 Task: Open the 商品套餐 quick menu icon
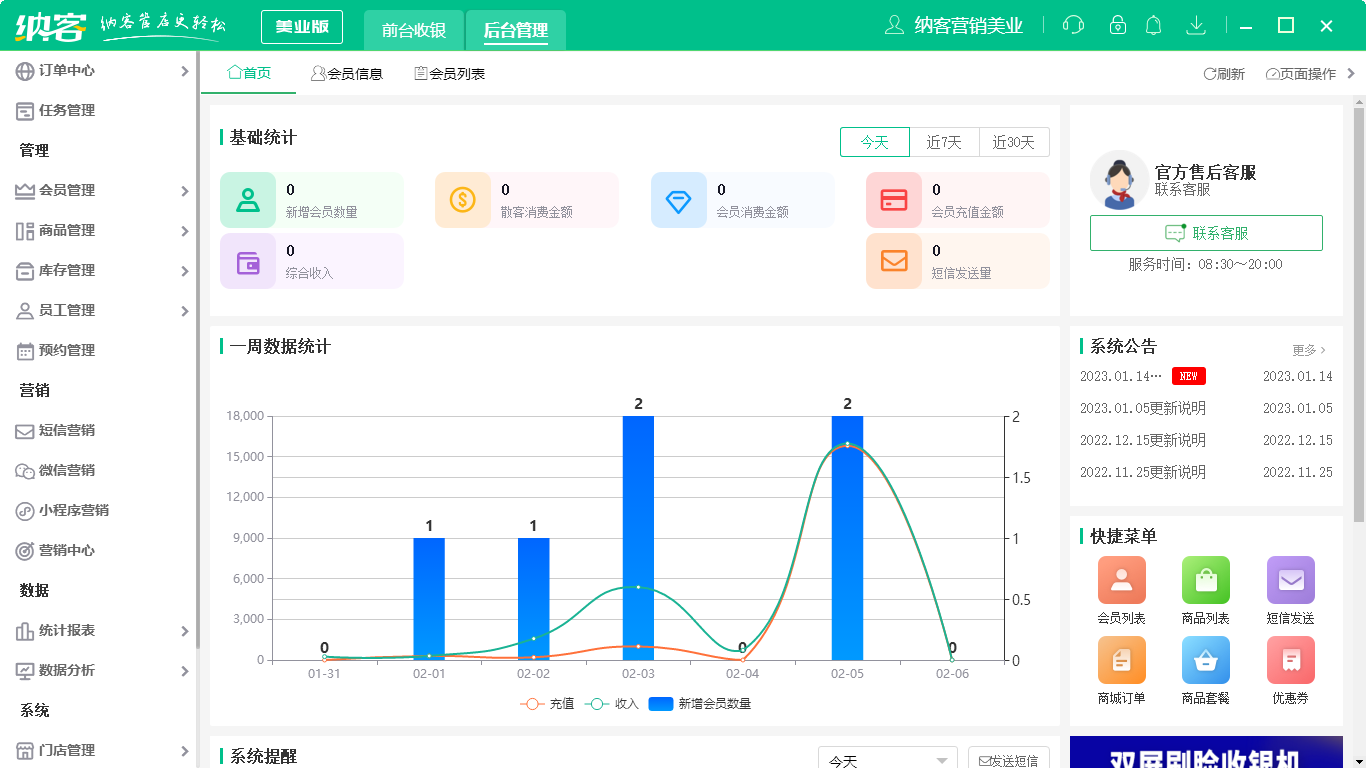coord(1206,661)
